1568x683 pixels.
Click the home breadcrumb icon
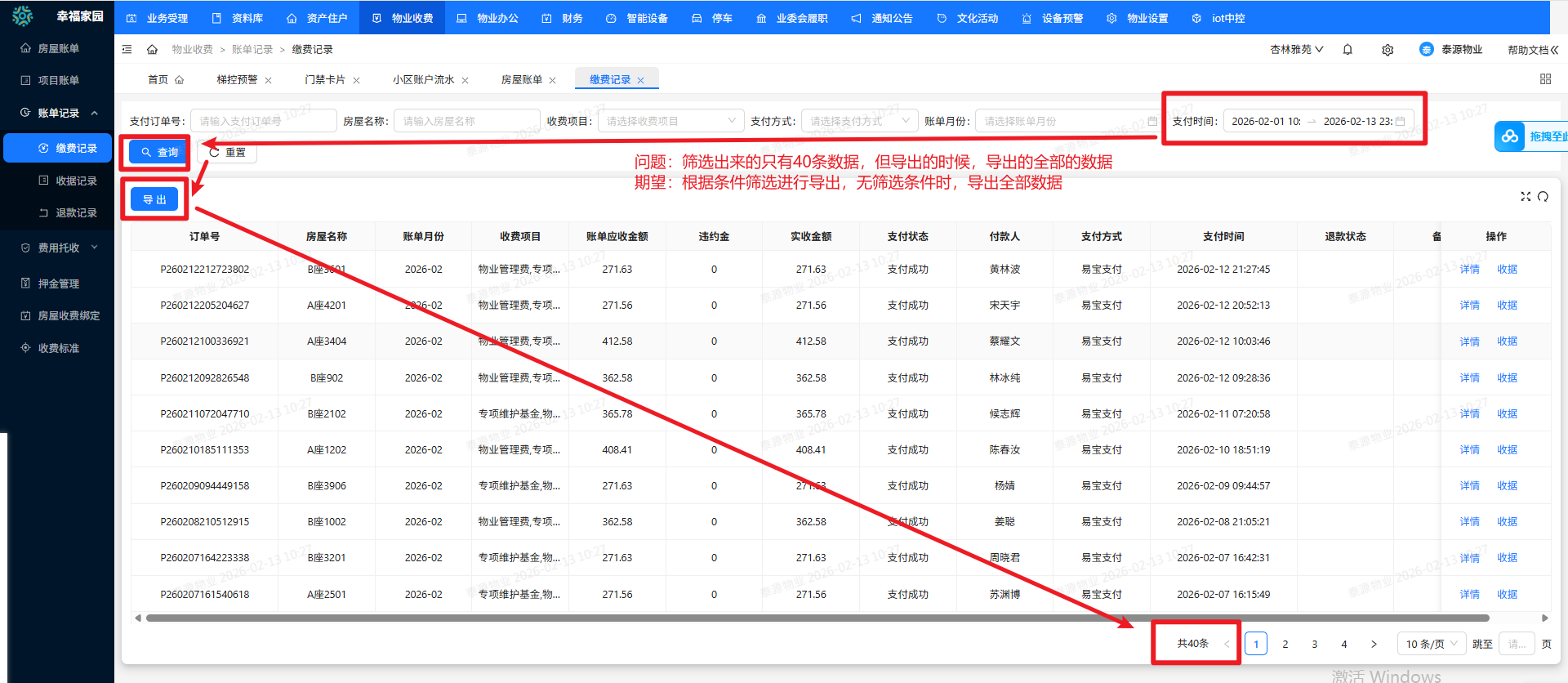click(152, 49)
